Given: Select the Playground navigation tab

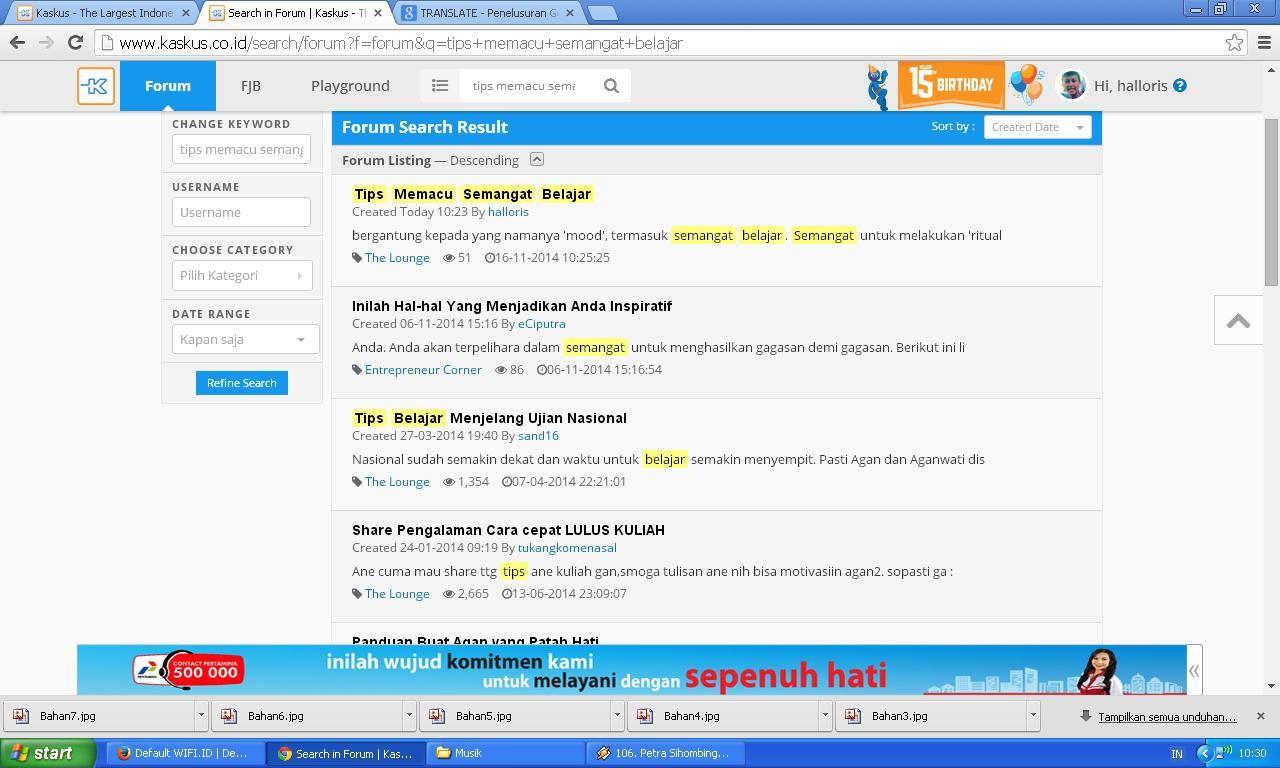Looking at the screenshot, I should tap(350, 86).
